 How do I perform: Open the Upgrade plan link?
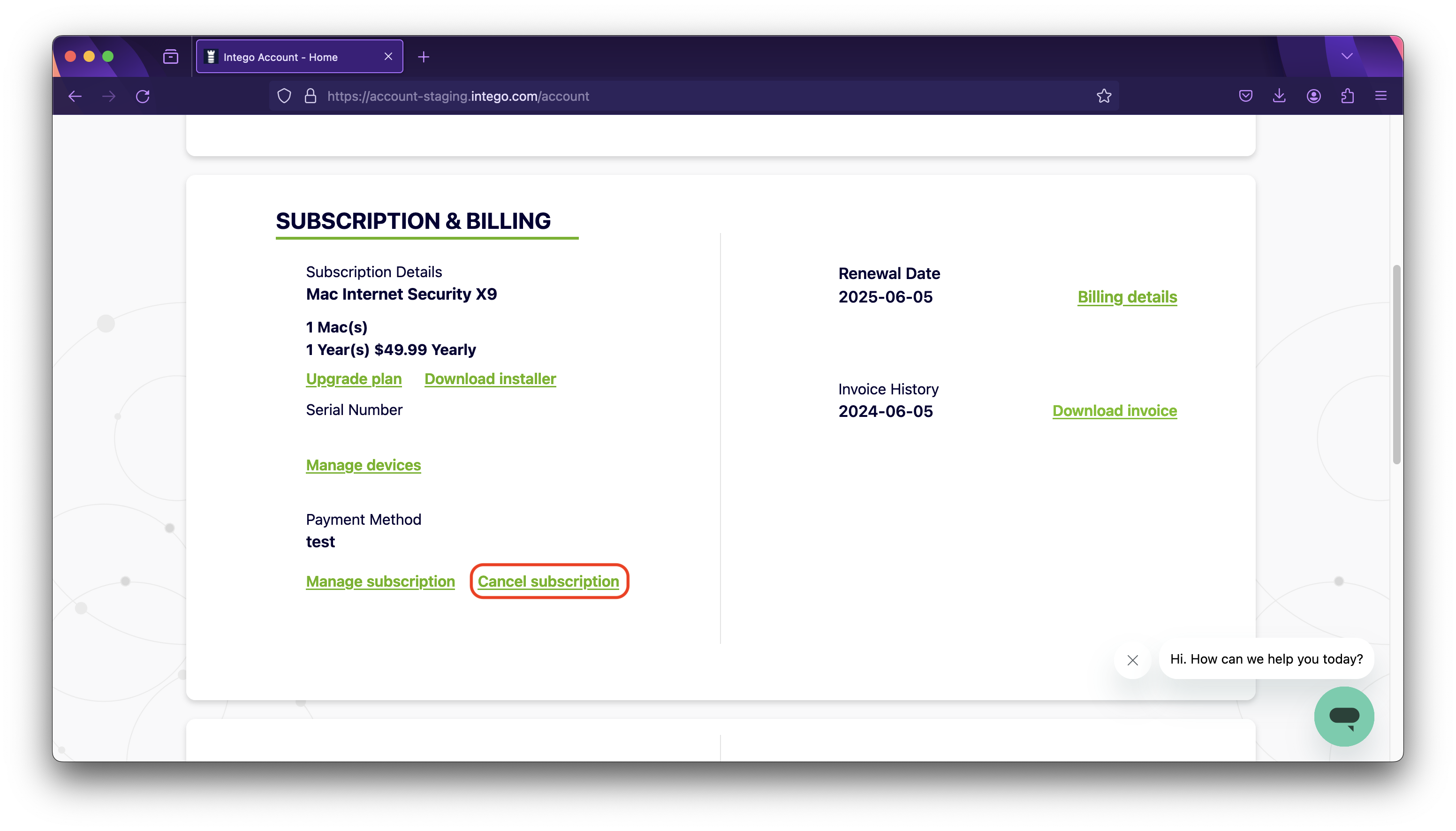coord(354,379)
